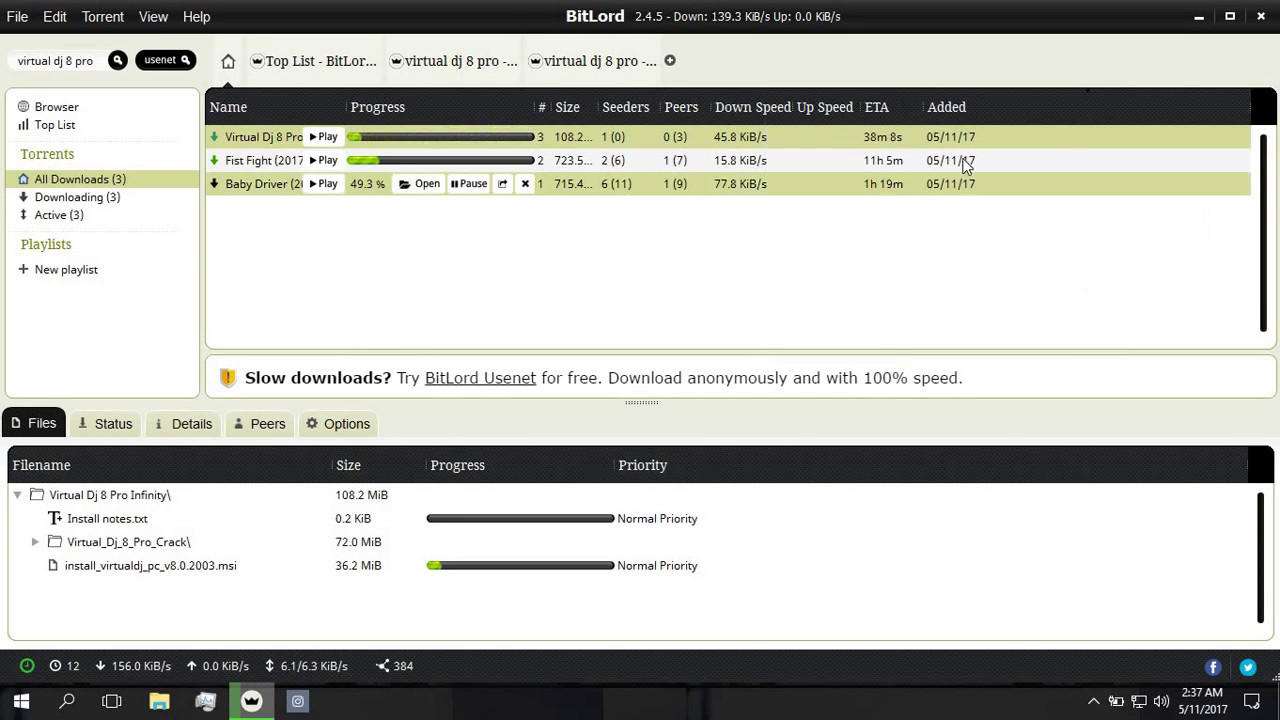This screenshot has height=720, width=1280.
Task: Click DHT nodes 384 indicator
Action: (395, 666)
